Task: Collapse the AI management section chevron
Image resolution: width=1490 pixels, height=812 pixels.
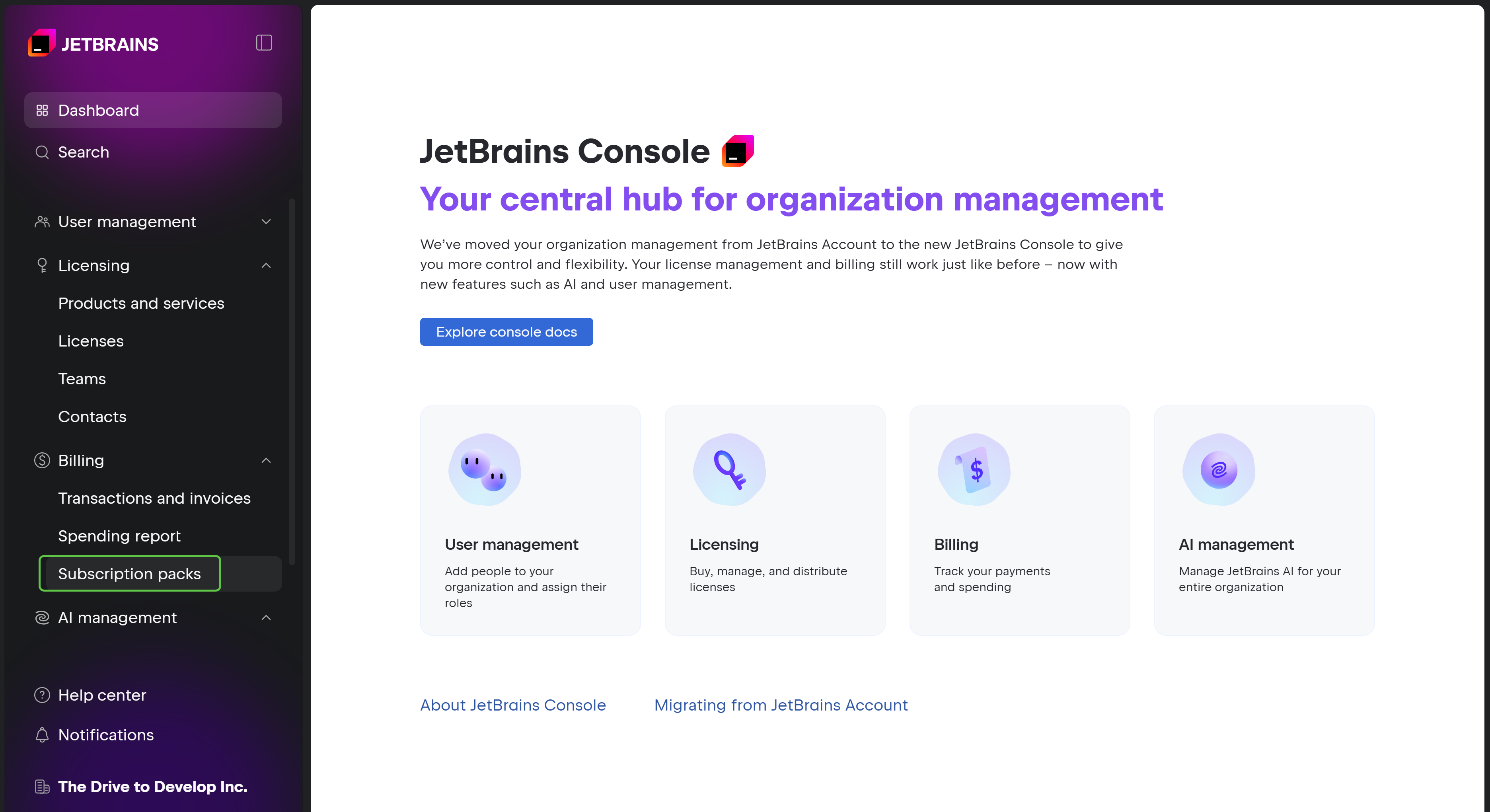Action: 266,618
